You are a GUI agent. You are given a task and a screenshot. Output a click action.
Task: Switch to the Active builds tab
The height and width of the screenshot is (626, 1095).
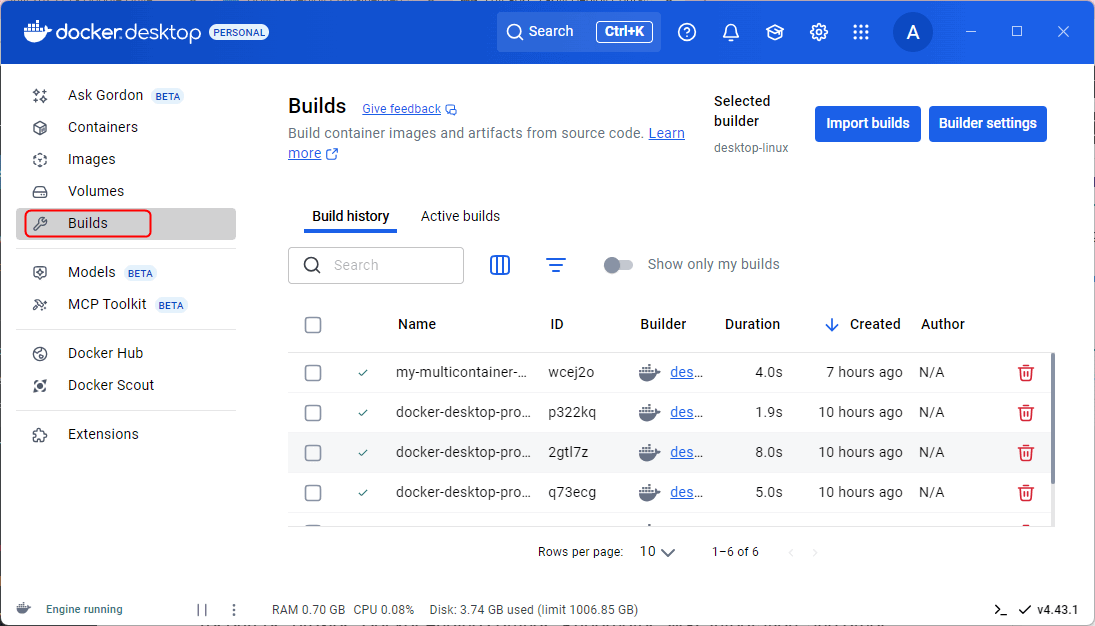tap(460, 216)
